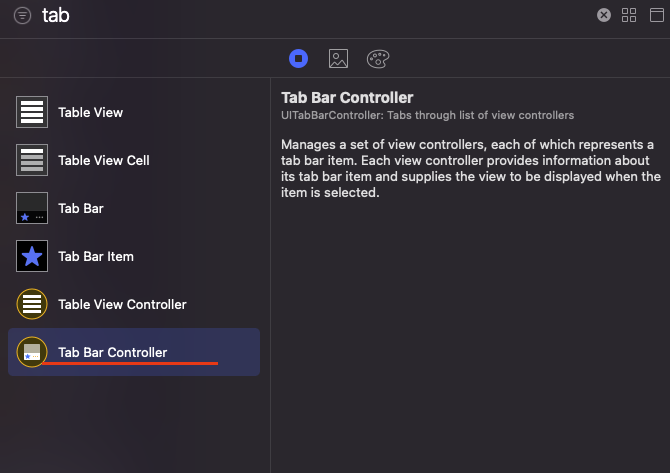Select the Tab Bar label
Screen dimensions: 670x473
81,209
